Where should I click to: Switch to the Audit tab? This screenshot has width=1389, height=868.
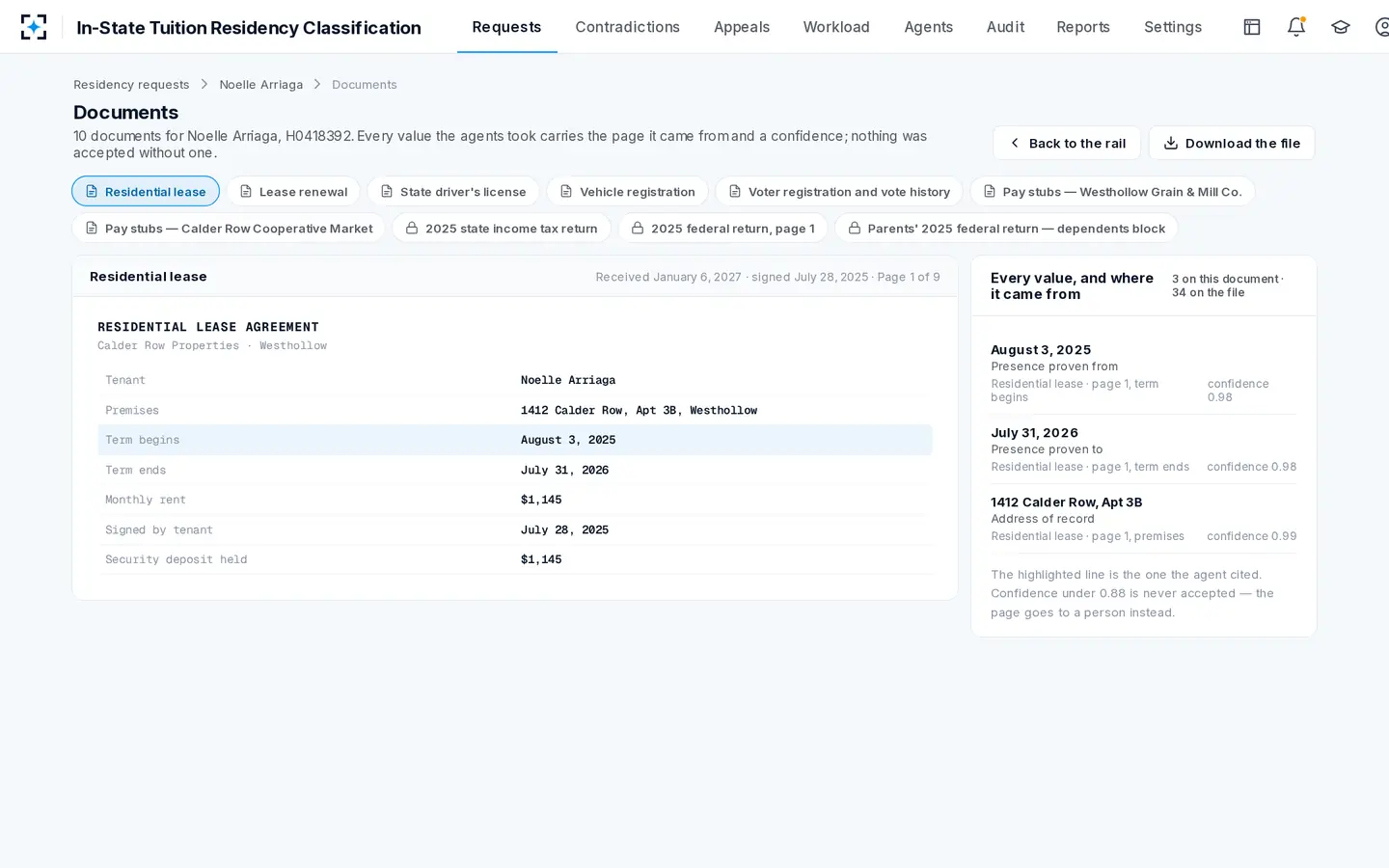1005,27
